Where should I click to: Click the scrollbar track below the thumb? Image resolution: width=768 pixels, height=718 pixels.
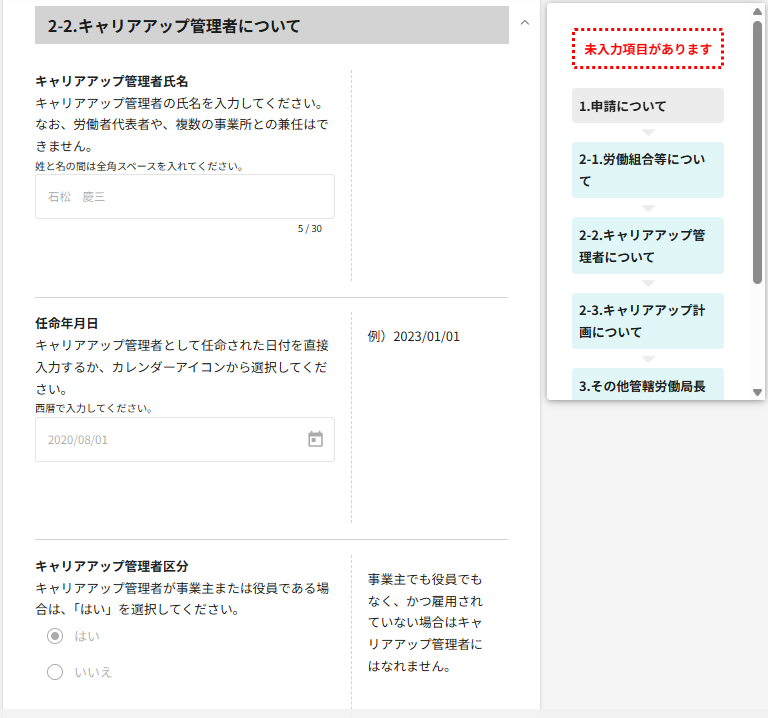[757, 340]
